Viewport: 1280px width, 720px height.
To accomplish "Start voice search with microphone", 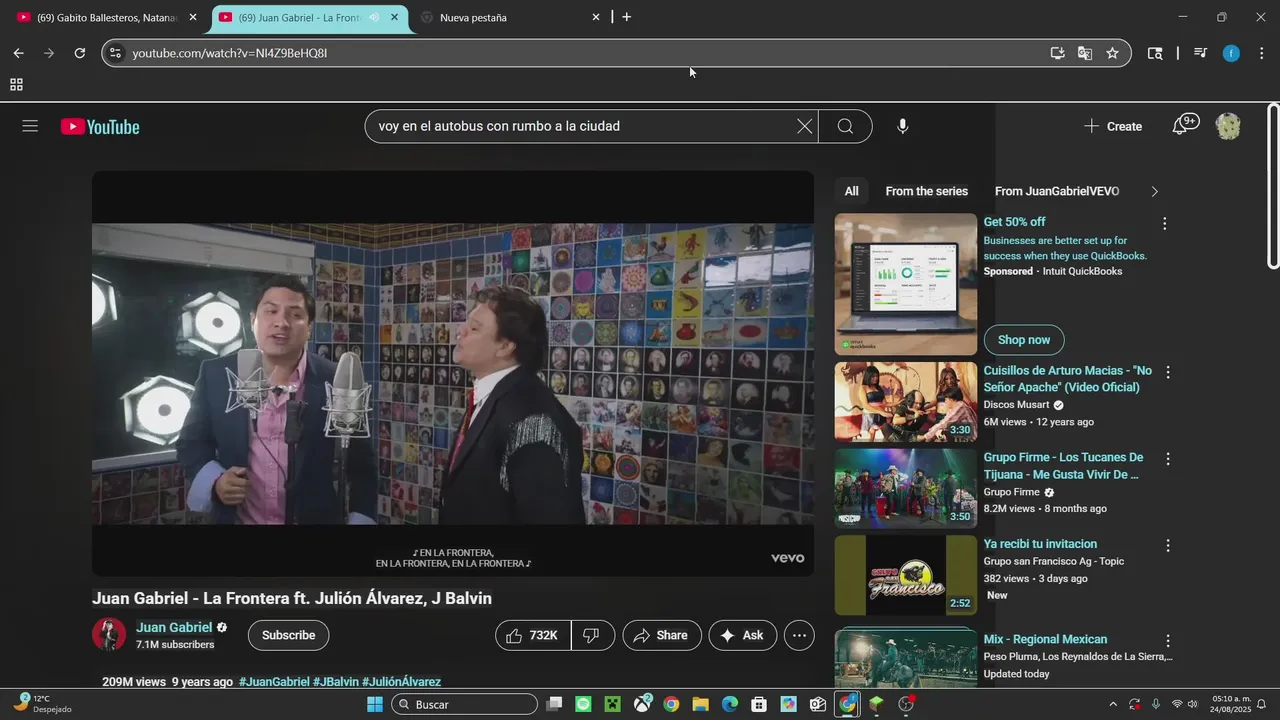I will tap(902, 126).
